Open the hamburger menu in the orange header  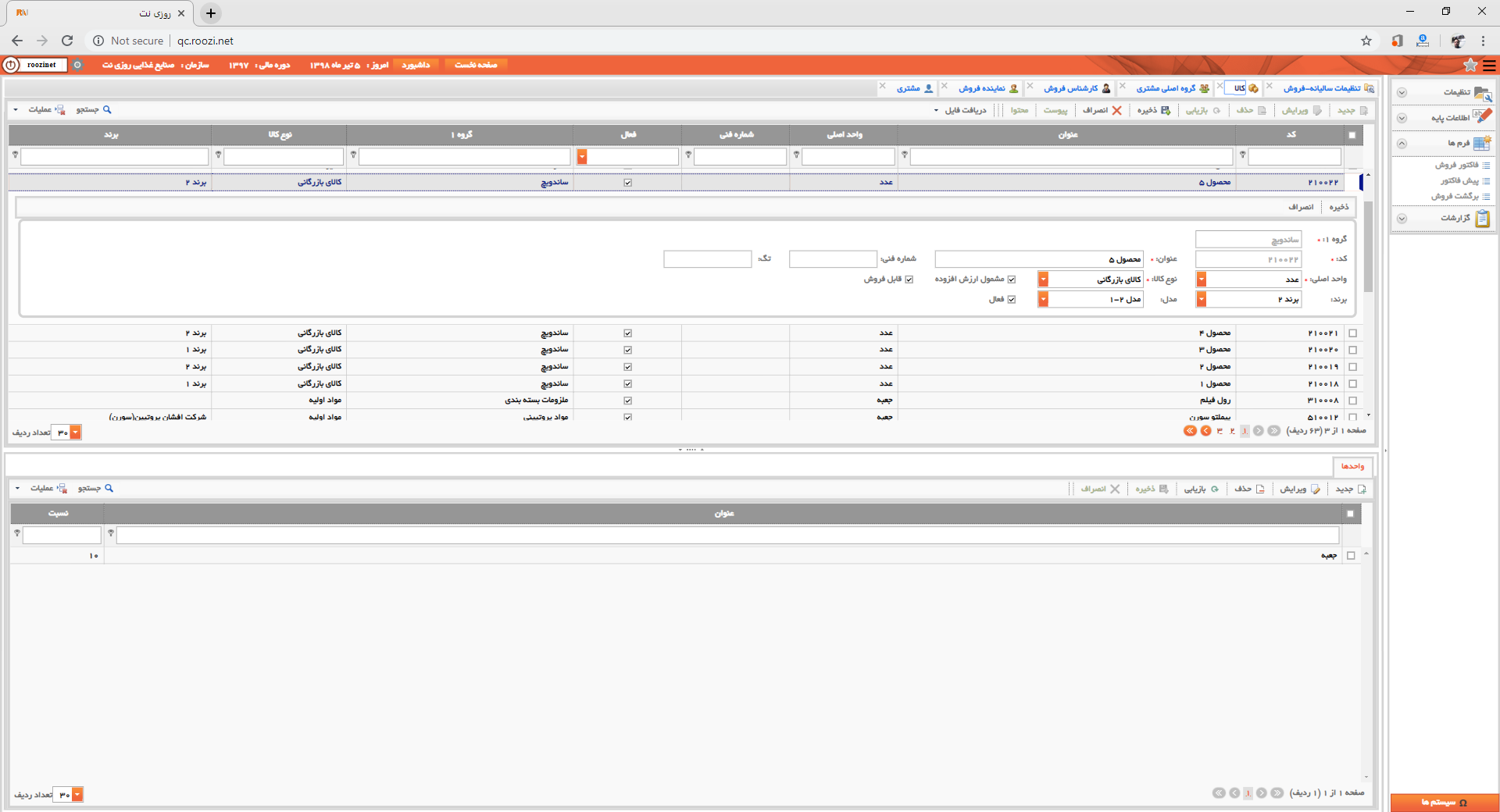click(1490, 66)
